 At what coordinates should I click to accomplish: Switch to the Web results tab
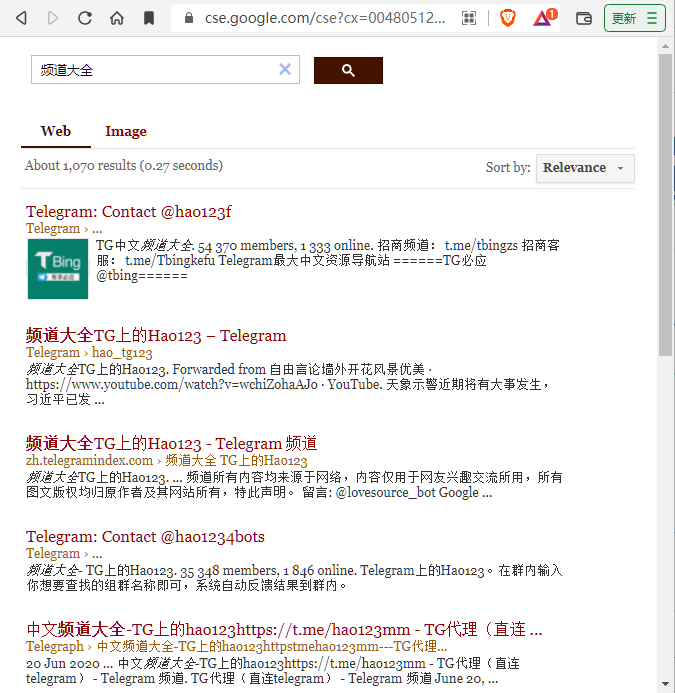point(56,131)
